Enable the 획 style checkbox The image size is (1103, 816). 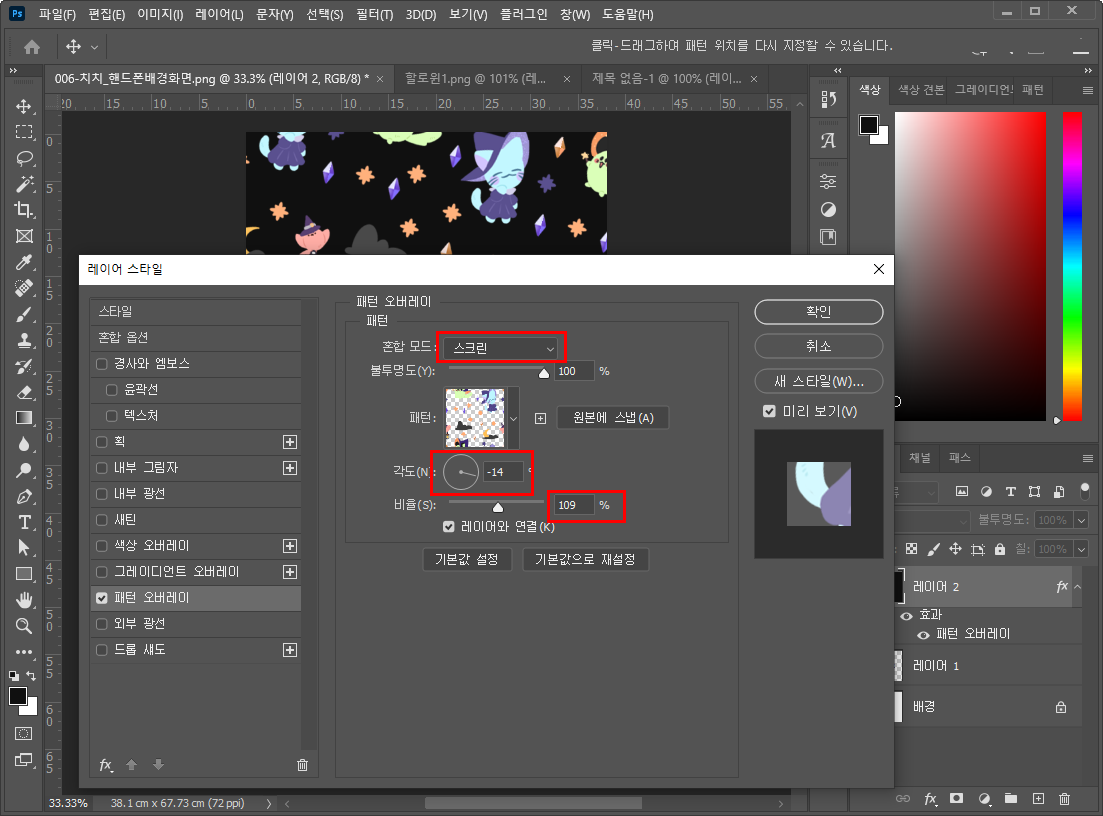(x=102, y=442)
